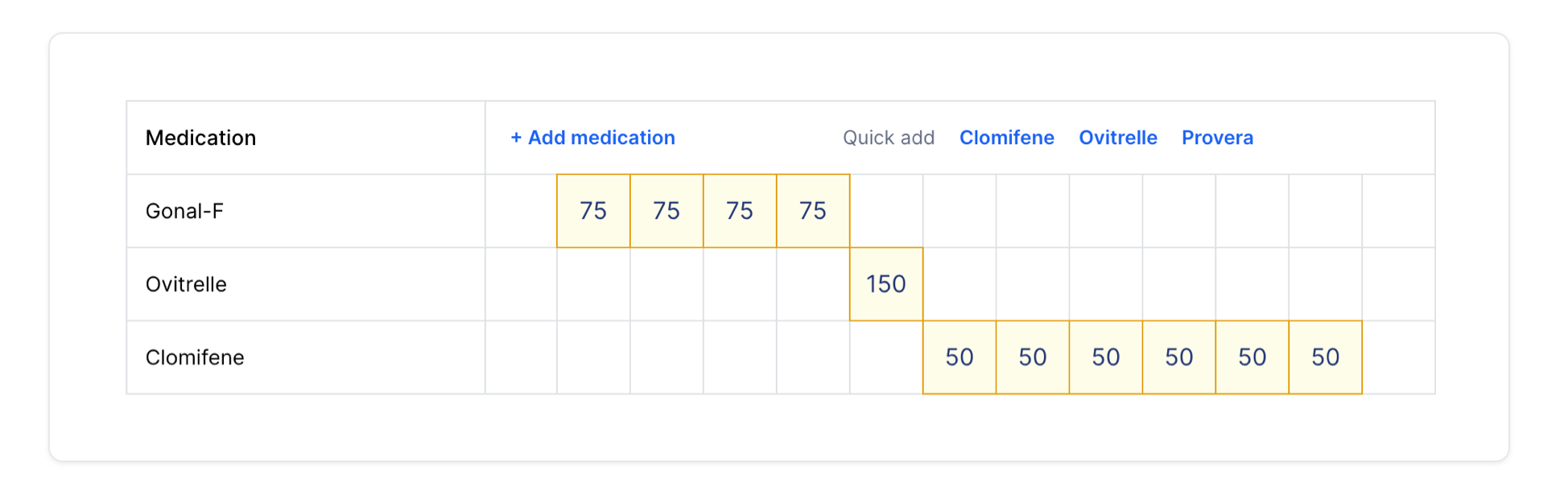Image resolution: width=1568 pixels, height=496 pixels.
Task: Select the first 50 dose cell for Clomifene
Action: tap(959, 358)
